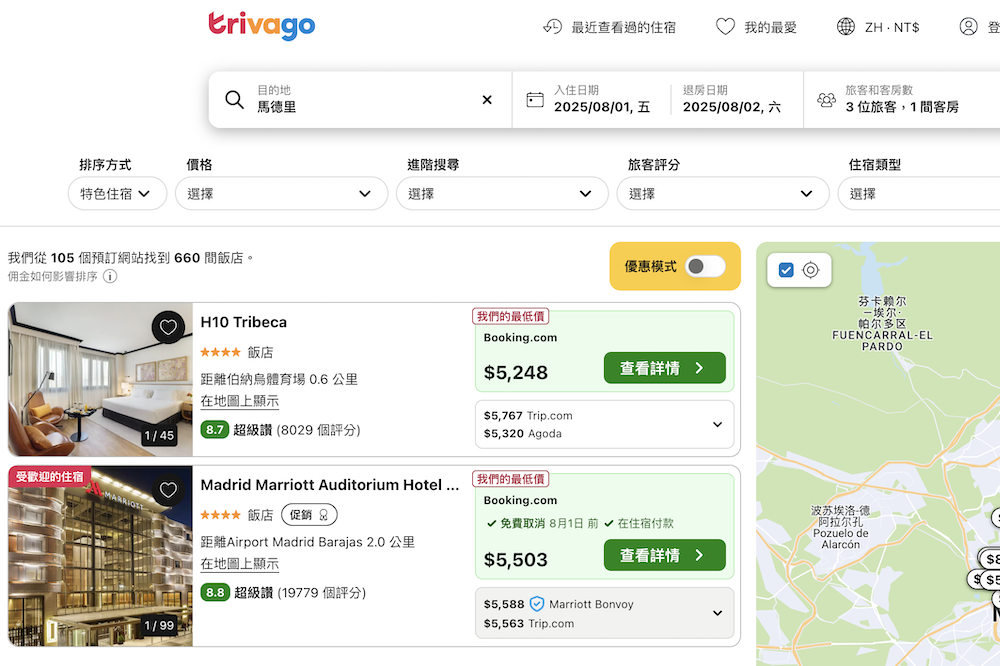The height and width of the screenshot is (666, 1000).
Task: Open the 價格 price filter dropdown
Action: pos(281,194)
